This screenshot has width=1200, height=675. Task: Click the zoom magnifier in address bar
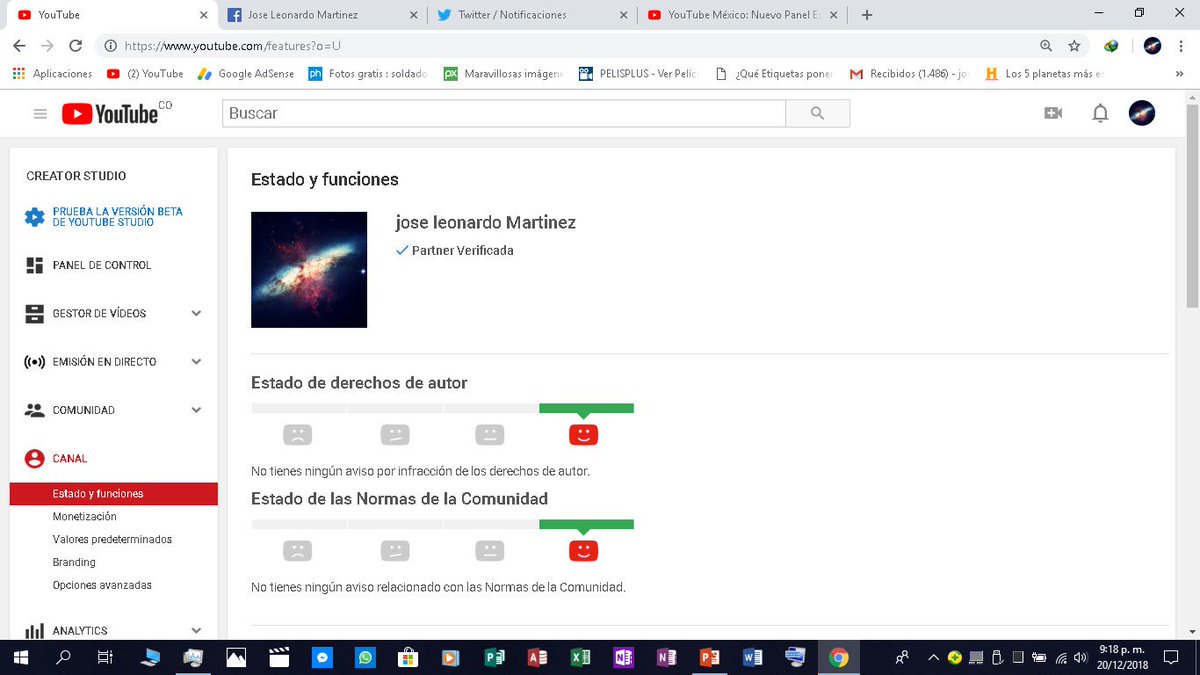coord(1046,45)
